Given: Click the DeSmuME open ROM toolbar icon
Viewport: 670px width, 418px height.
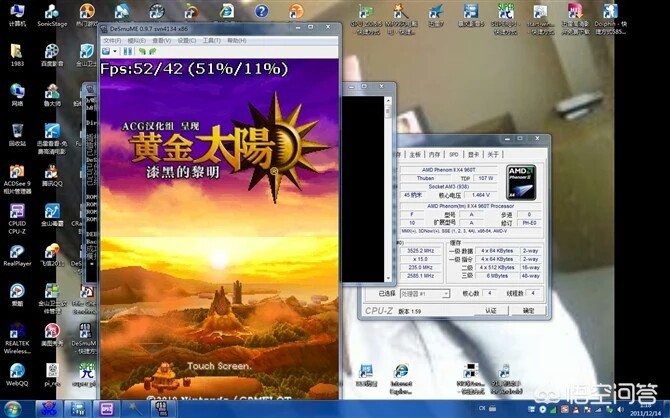Looking at the screenshot, I should [x=106, y=51].
